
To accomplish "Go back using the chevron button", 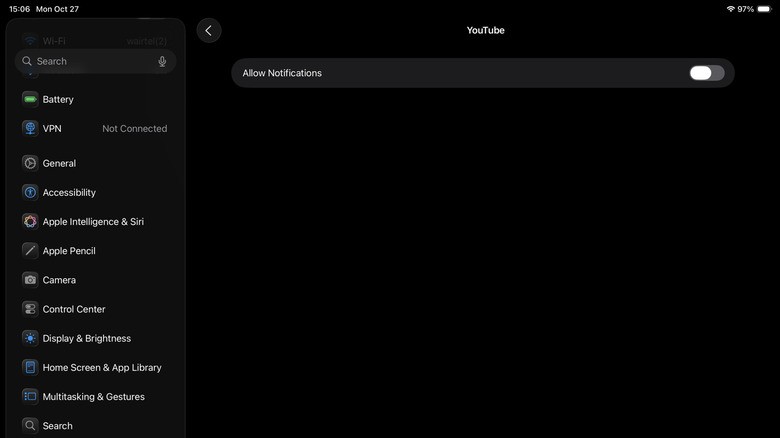I will [x=208, y=30].
